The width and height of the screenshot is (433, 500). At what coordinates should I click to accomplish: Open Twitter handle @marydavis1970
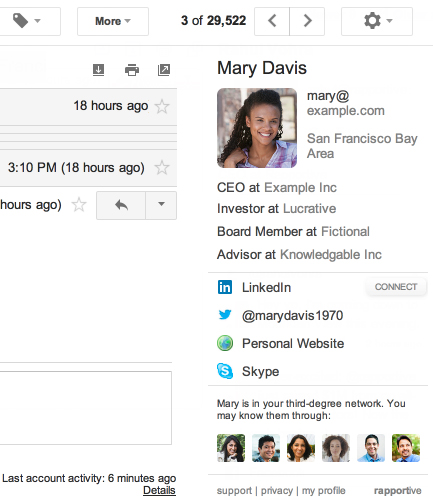coord(292,315)
